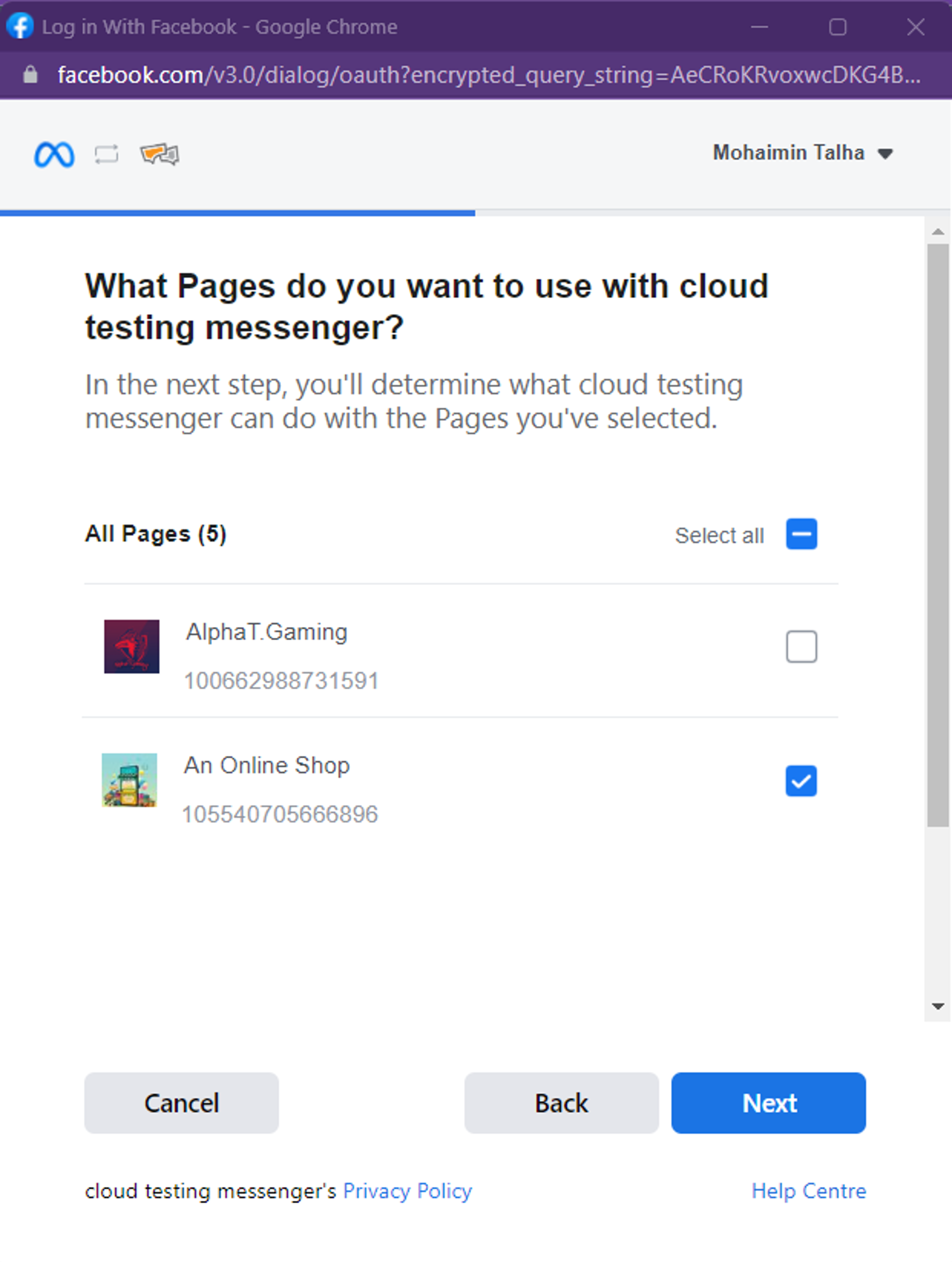Click the Meta infinity logo icon
The width and height of the screenshot is (952, 1262).
coord(54,154)
